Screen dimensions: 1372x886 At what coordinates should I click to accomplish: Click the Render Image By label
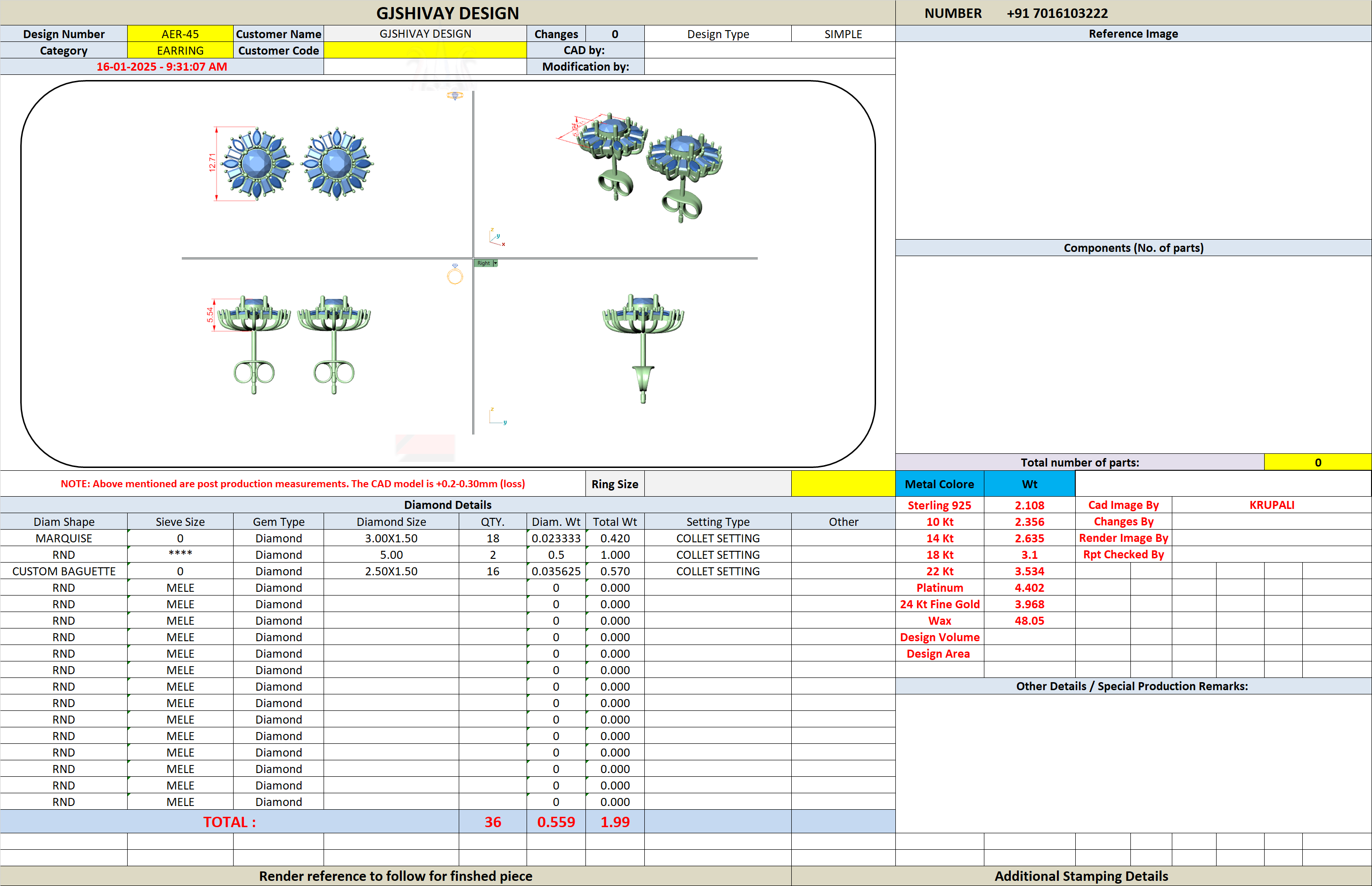(1123, 539)
